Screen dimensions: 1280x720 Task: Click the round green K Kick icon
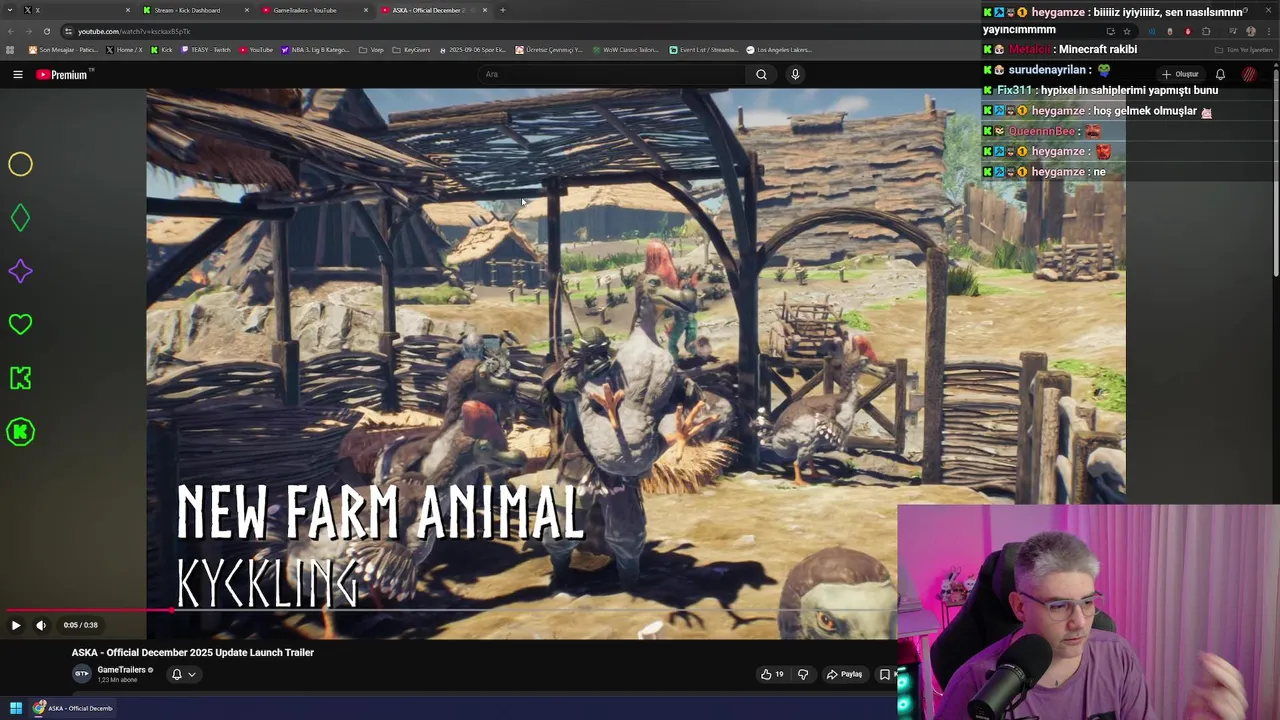click(20, 432)
